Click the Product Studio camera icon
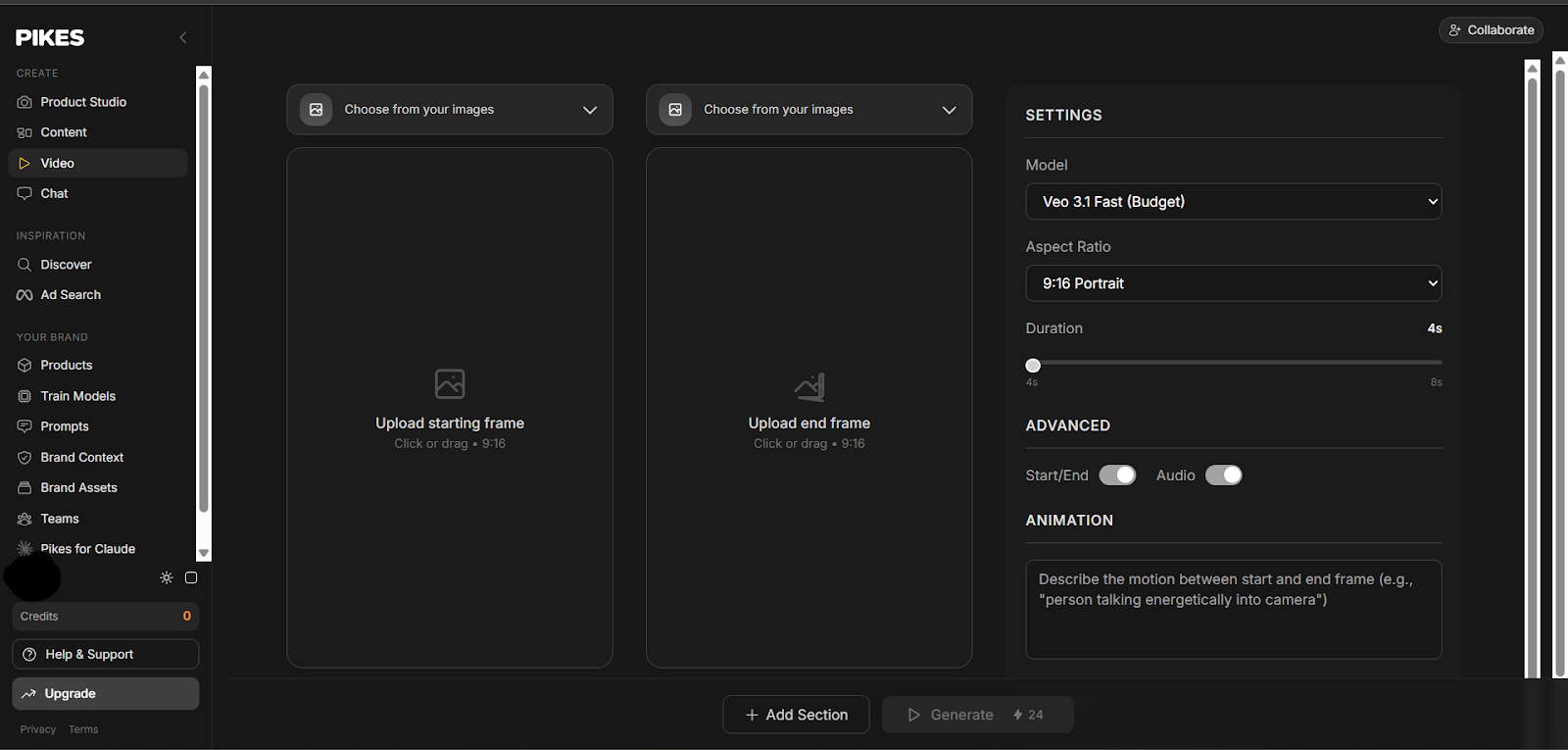 pyautogui.click(x=24, y=102)
